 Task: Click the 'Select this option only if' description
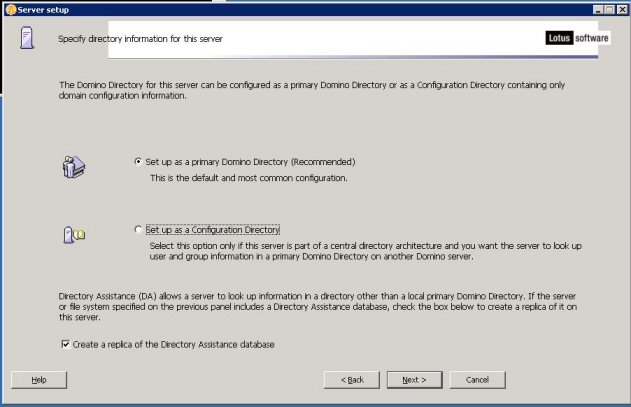pyautogui.click(x=365, y=251)
